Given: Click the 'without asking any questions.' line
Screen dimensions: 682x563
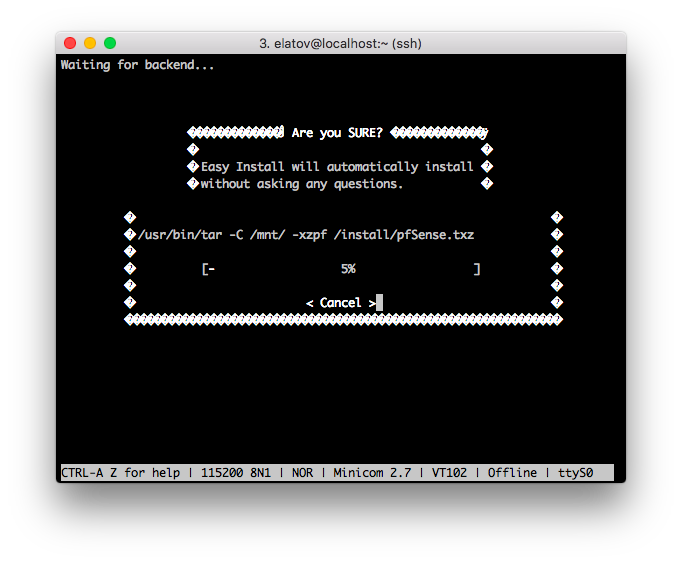Looking at the screenshot, I should tap(301, 184).
